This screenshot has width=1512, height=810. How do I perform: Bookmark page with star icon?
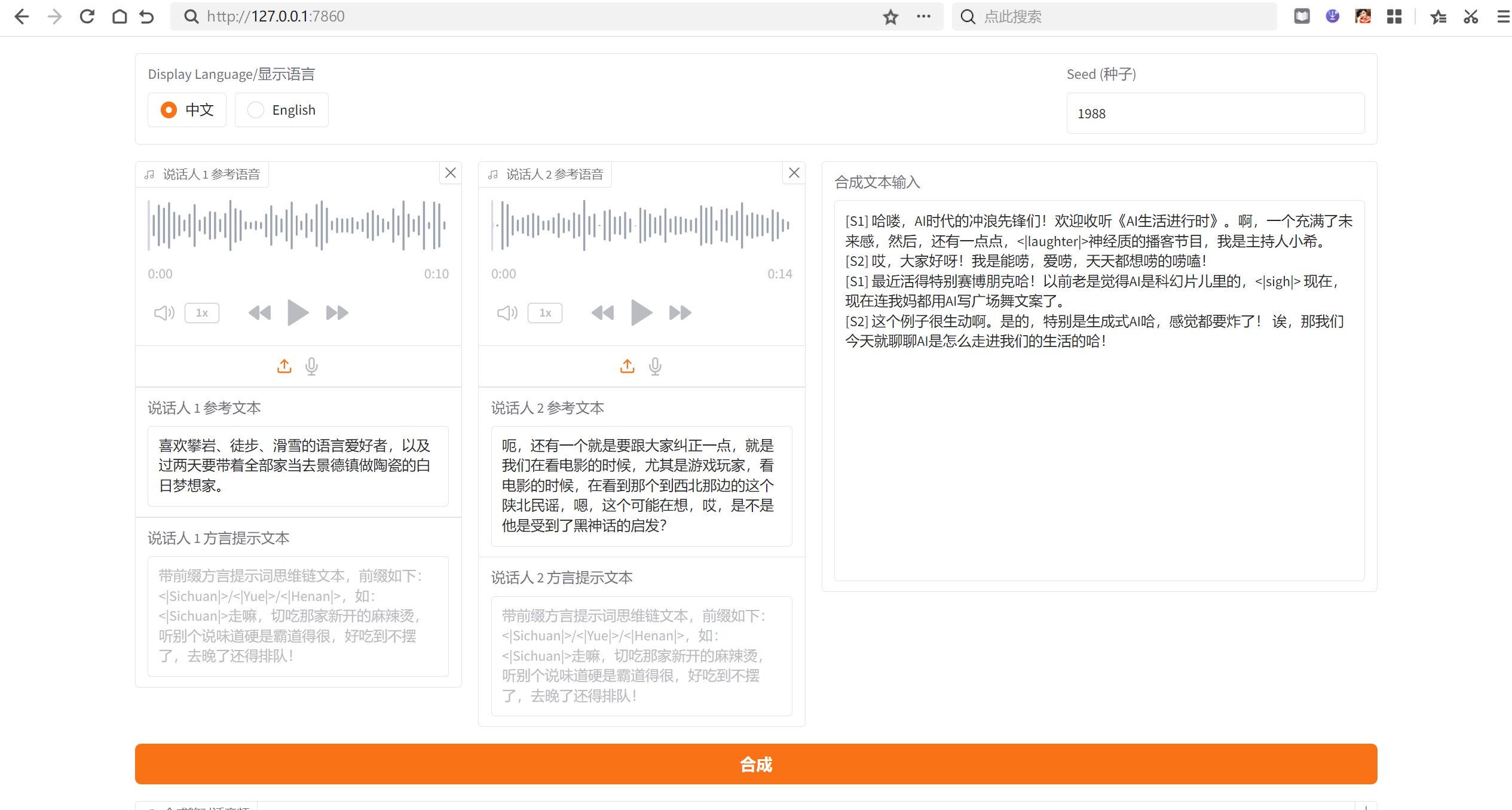click(x=890, y=16)
